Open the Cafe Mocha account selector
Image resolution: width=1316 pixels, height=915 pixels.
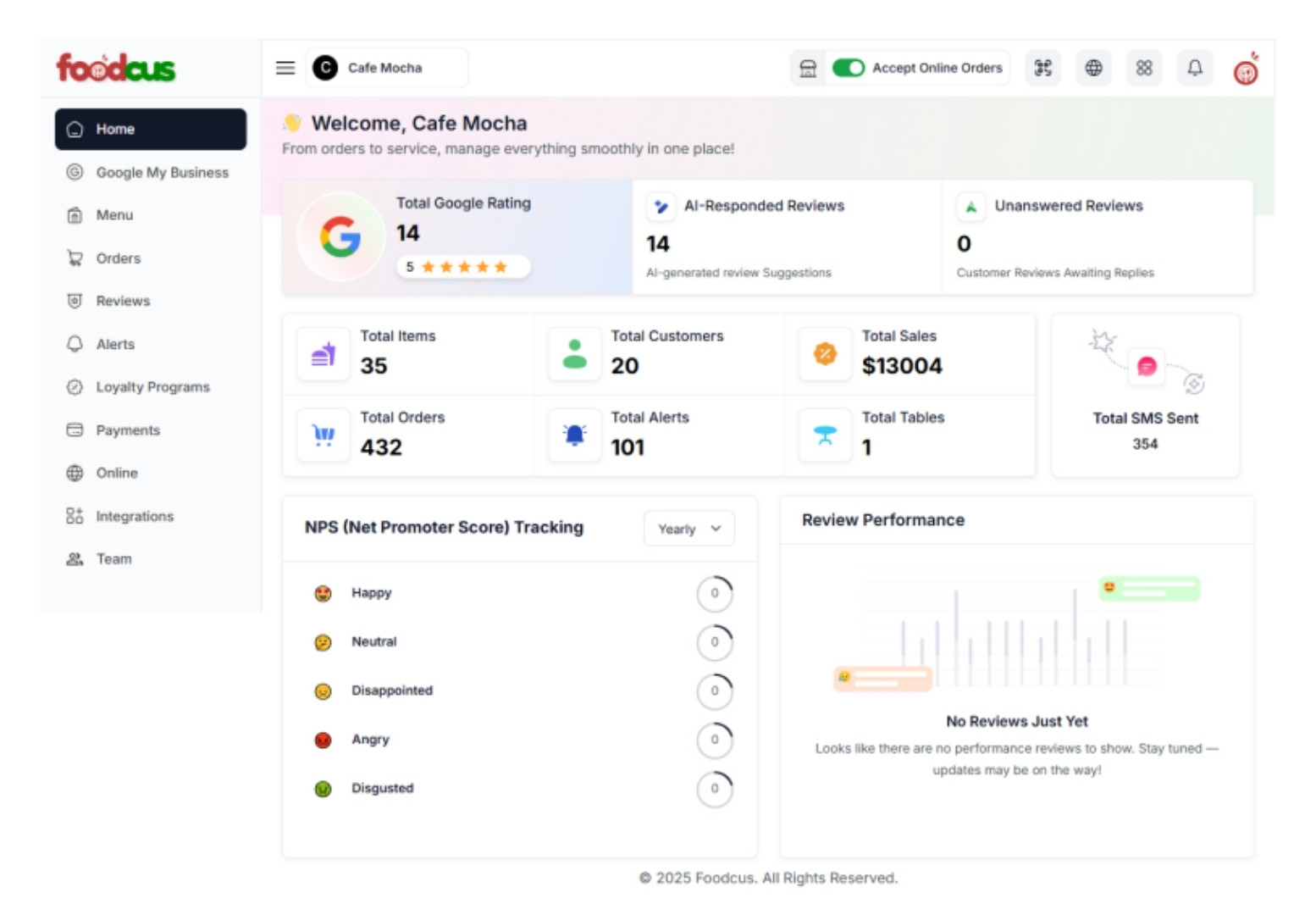click(386, 68)
